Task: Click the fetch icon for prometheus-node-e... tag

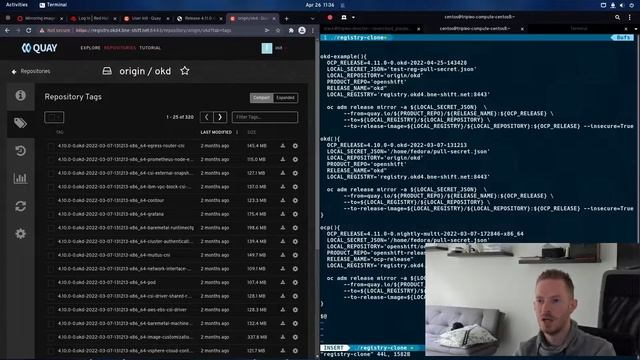Action: 282,160
